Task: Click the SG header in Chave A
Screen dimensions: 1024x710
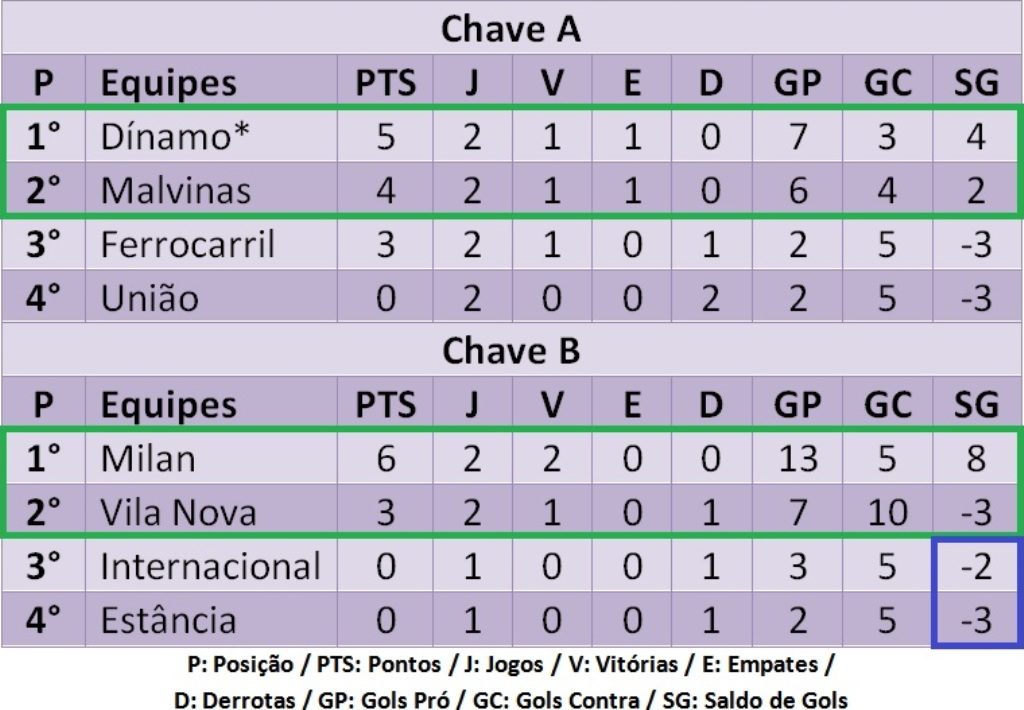Action: tap(976, 83)
